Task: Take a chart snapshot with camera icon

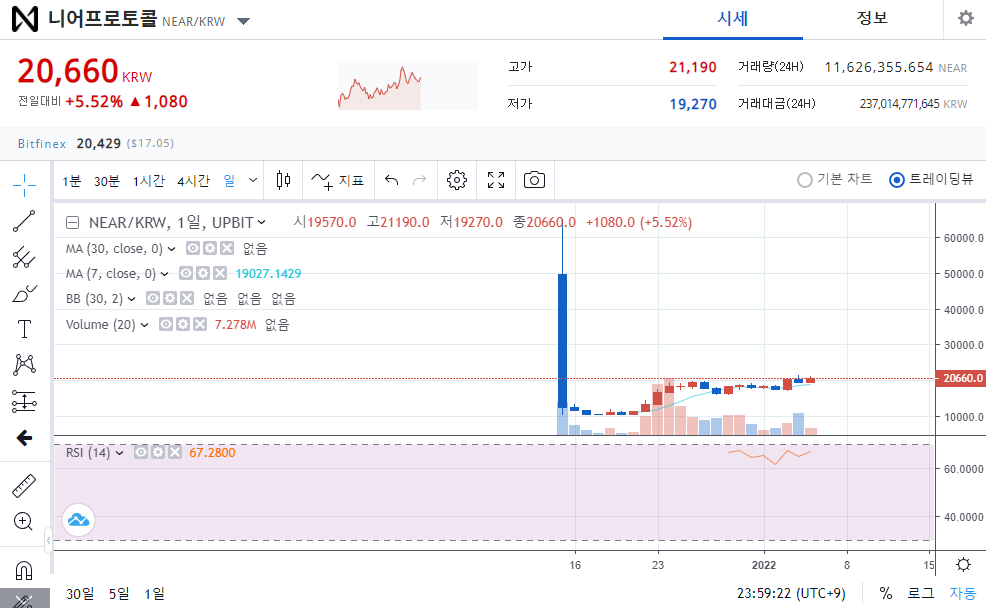Action: click(x=535, y=180)
